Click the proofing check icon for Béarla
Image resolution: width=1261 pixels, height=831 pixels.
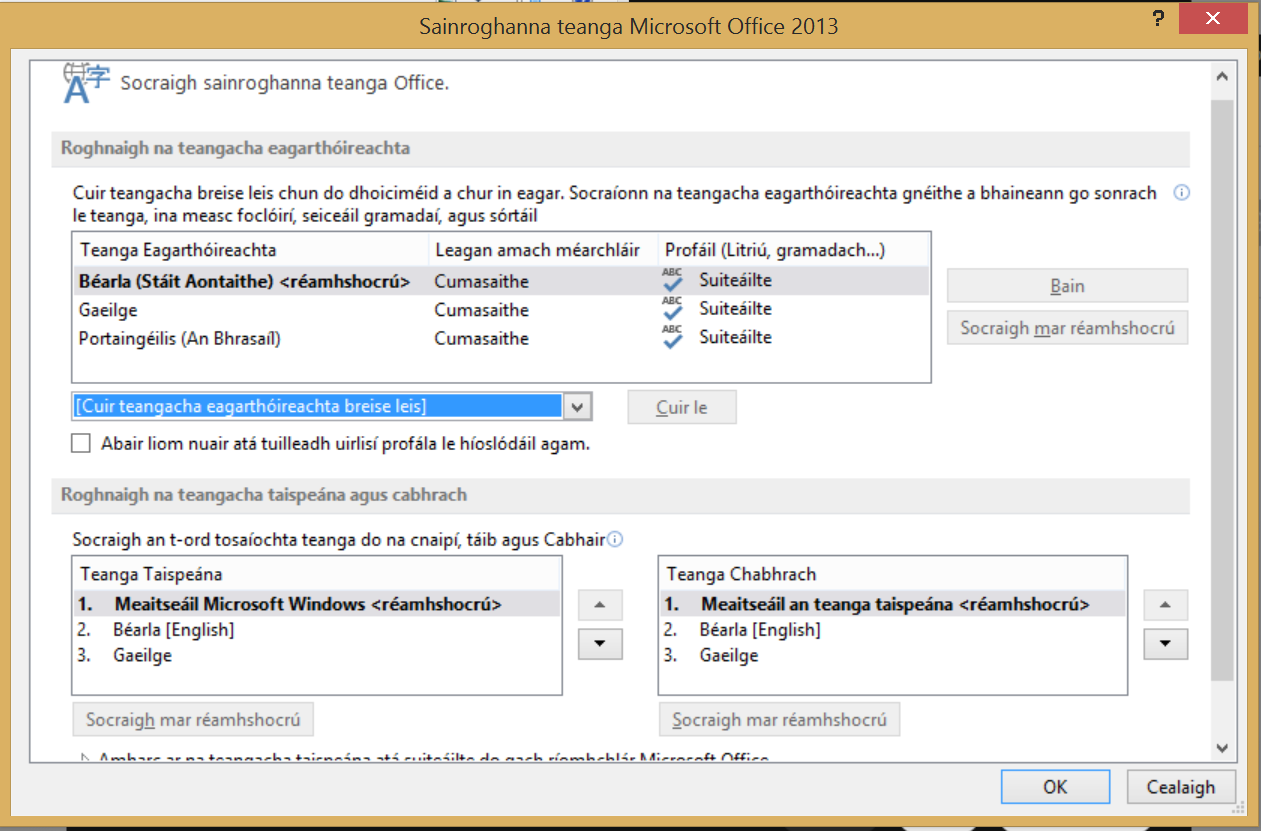point(673,280)
